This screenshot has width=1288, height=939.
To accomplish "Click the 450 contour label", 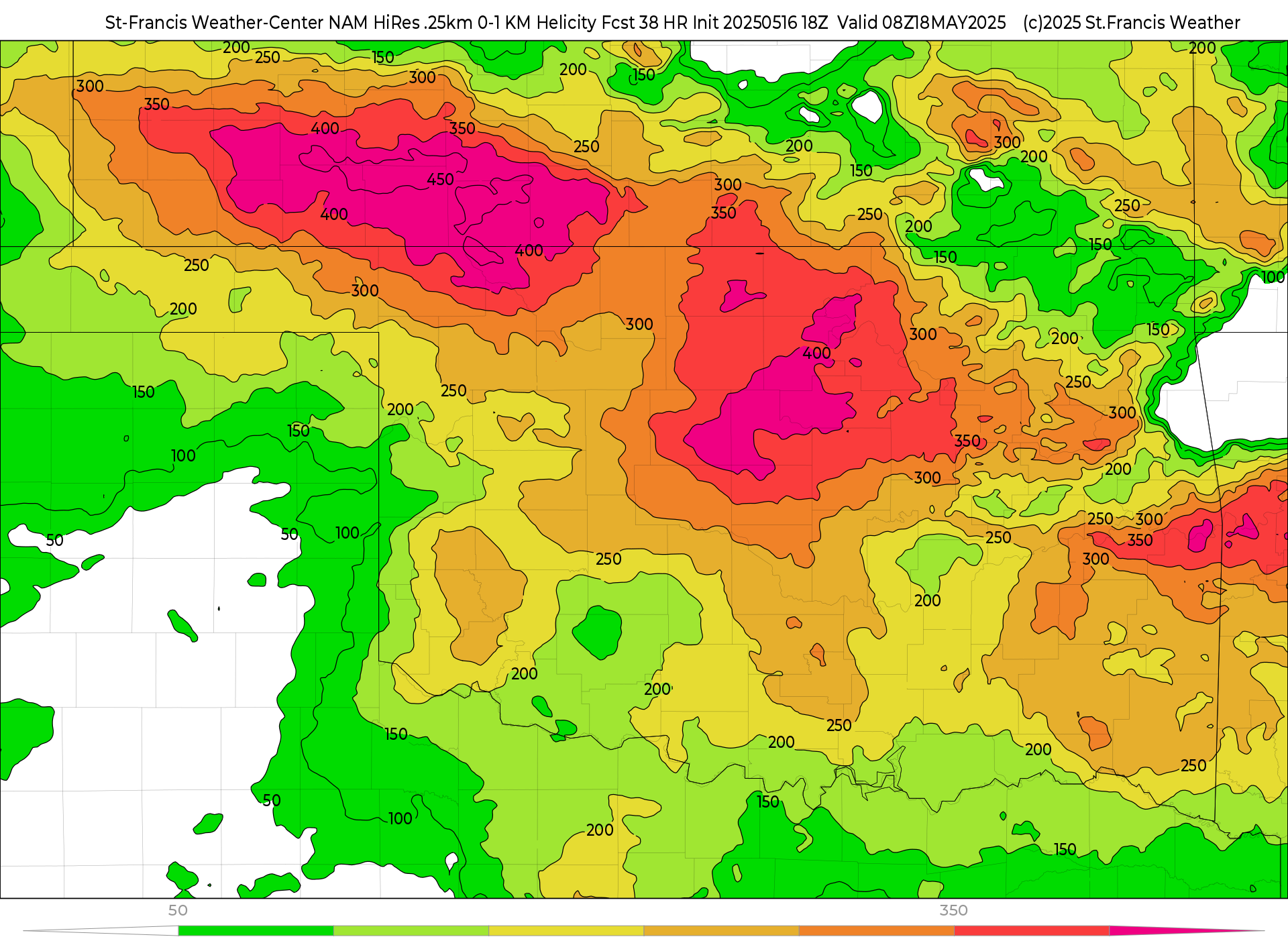I will [x=440, y=179].
